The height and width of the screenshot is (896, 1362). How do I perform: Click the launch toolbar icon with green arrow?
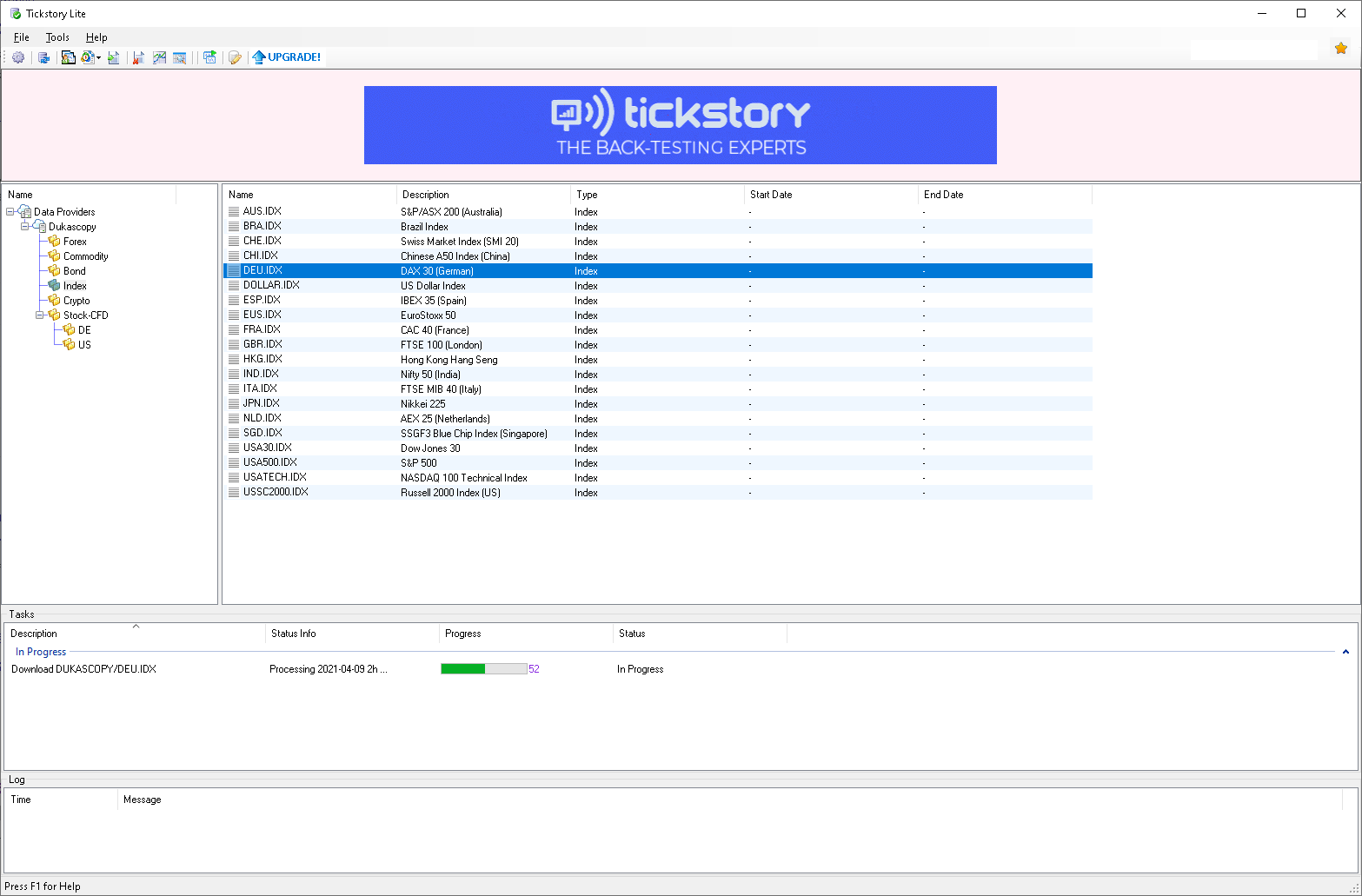click(x=209, y=57)
